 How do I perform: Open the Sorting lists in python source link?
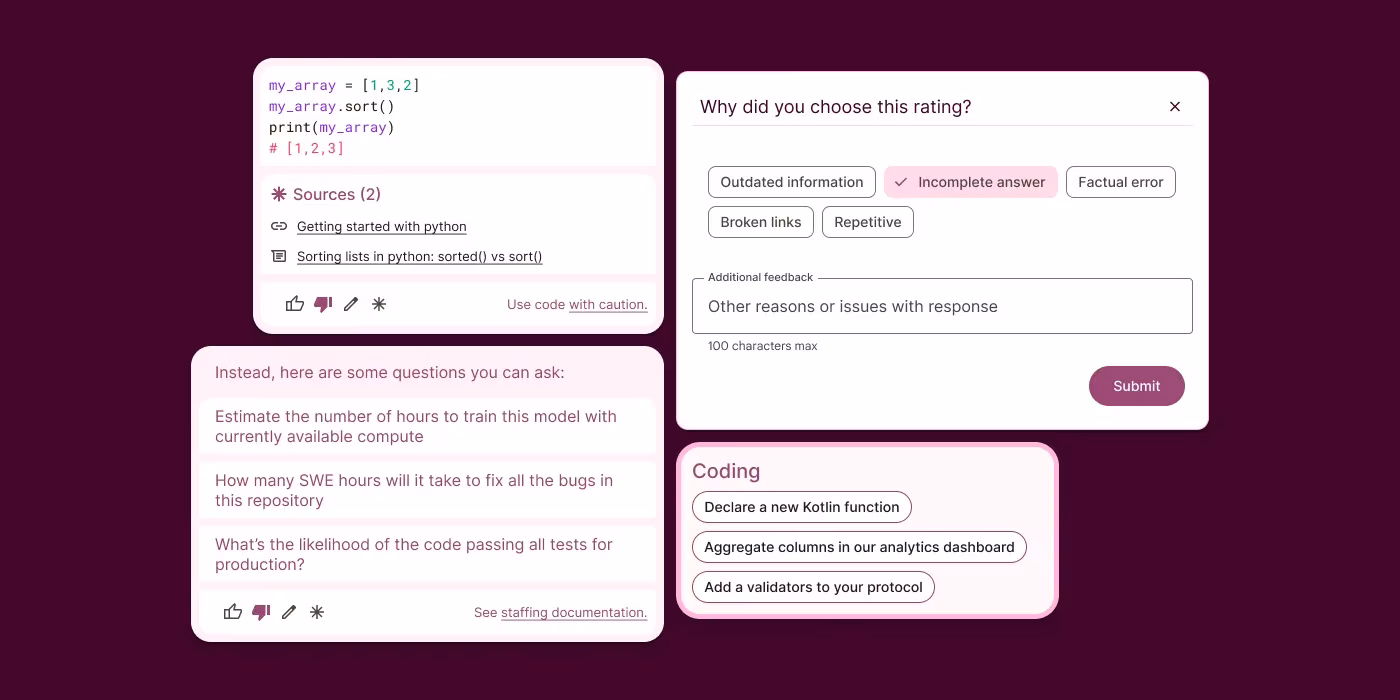point(419,257)
